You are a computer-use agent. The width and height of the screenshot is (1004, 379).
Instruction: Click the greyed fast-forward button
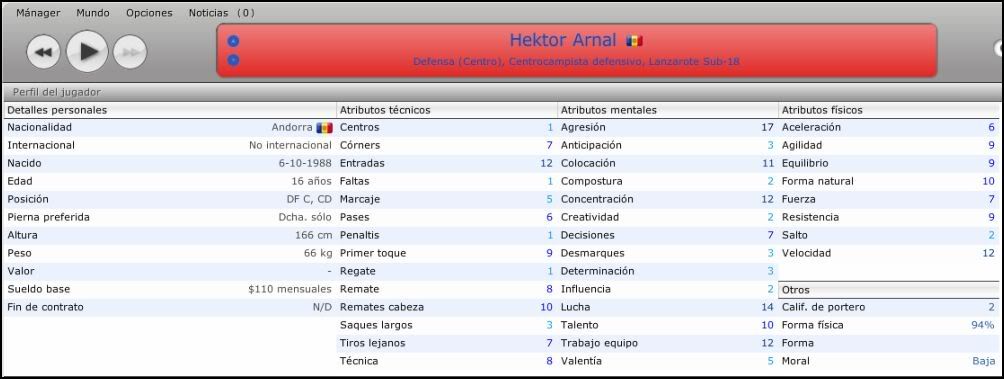[x=130, y=52]
